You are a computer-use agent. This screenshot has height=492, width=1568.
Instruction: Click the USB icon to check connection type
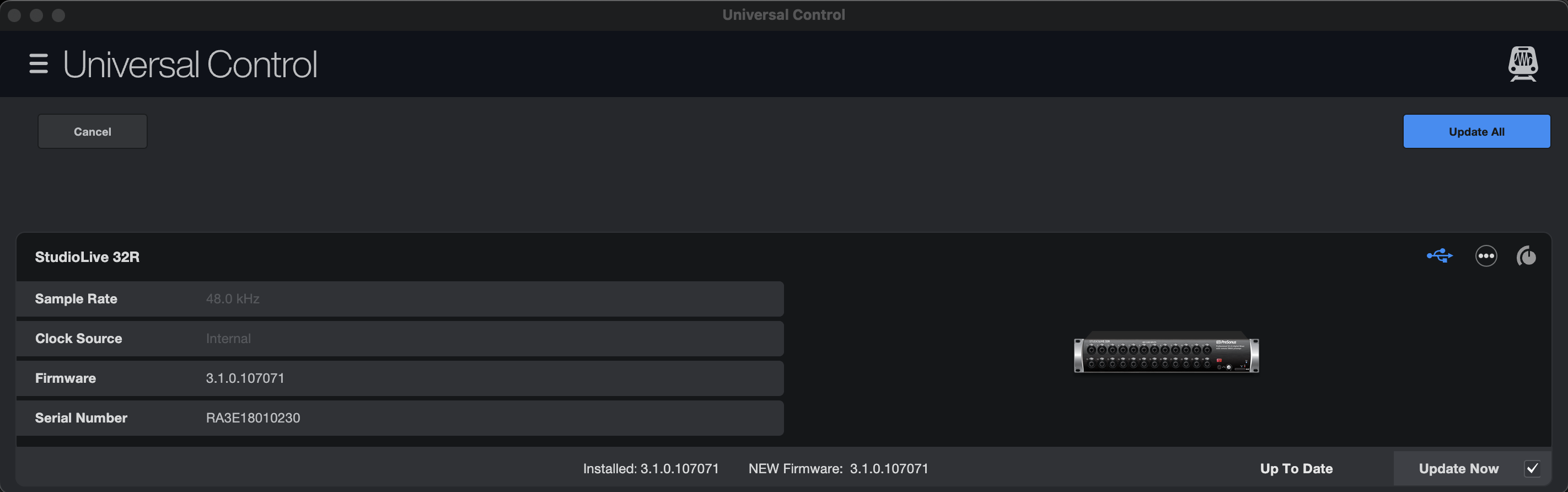coord(1440,256)
